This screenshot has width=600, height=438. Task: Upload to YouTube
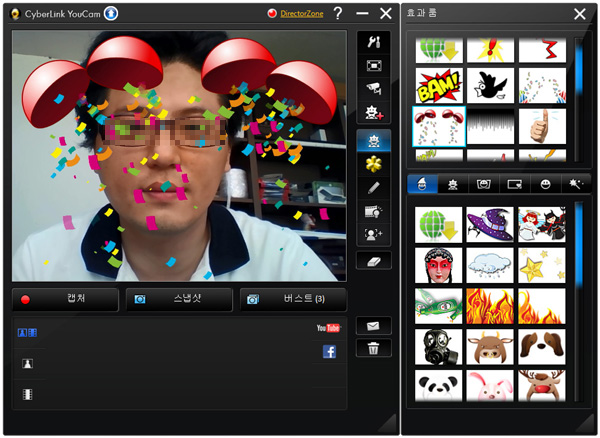[329, 328]
